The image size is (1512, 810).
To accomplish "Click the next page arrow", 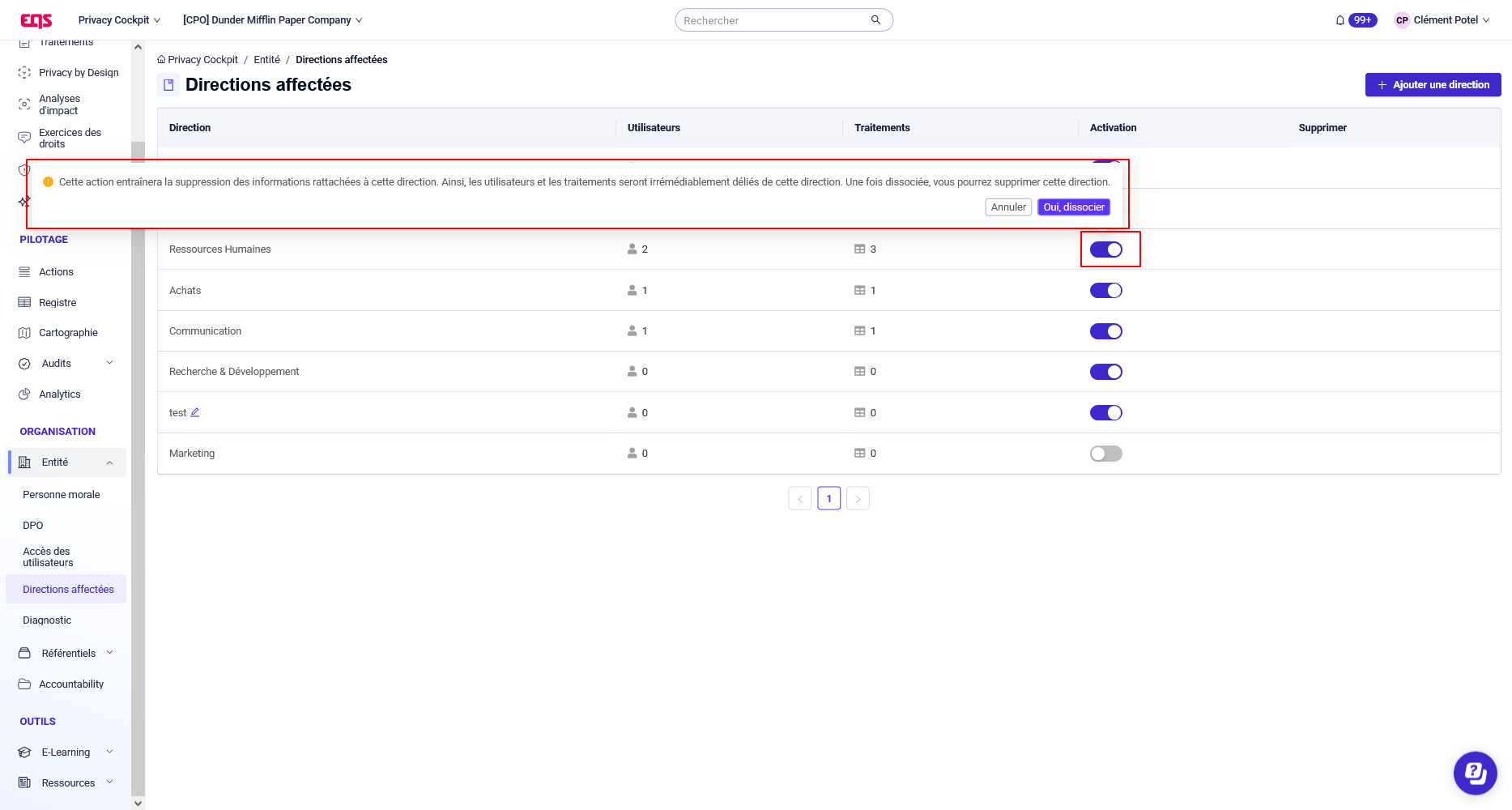I will click(x=858, y=498).
